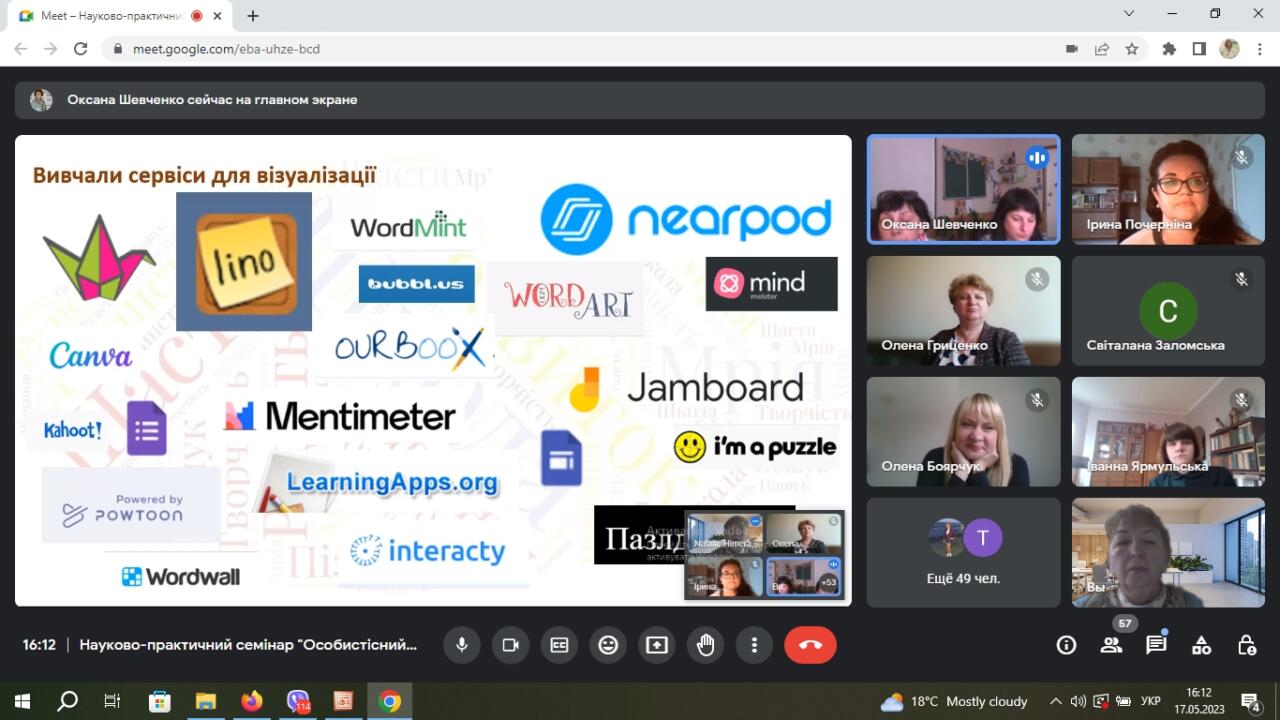Switch the УКР keyboard language
This screenshot has width=1280, height=720.
coord(1151,701)
